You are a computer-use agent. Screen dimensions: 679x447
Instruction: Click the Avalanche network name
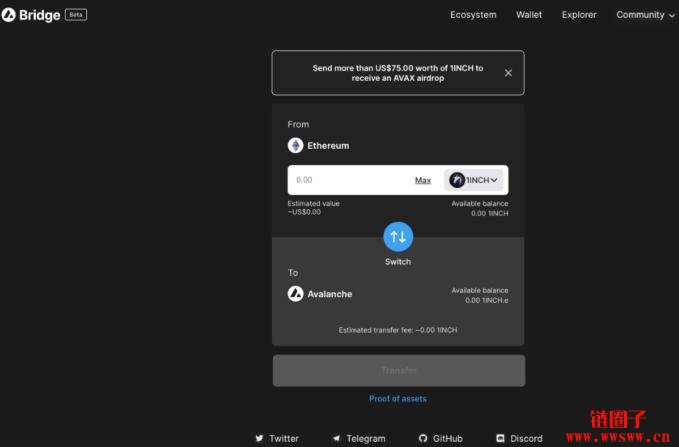click(330, 294)
